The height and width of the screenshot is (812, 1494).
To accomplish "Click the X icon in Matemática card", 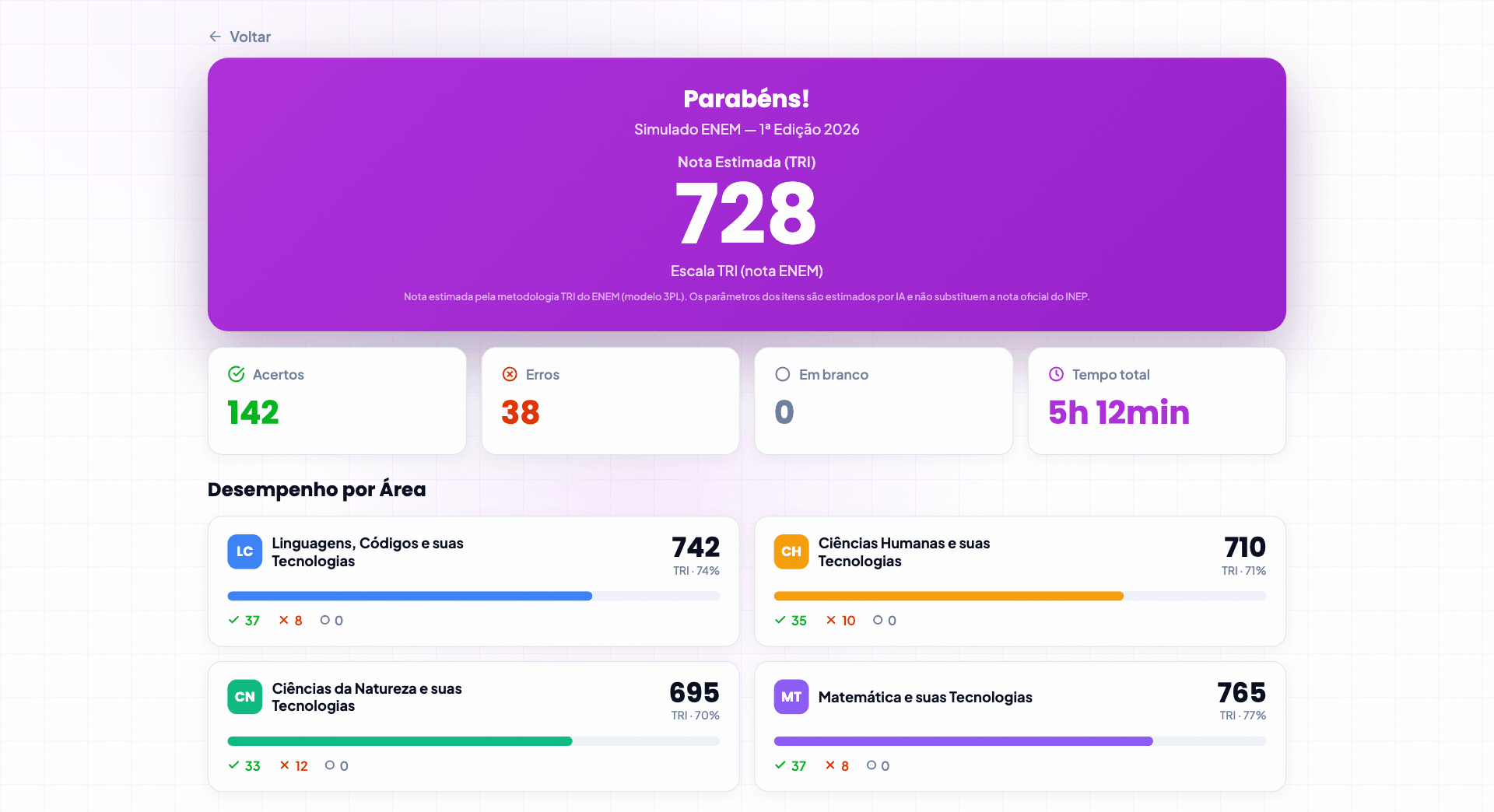I will (831, 765).
